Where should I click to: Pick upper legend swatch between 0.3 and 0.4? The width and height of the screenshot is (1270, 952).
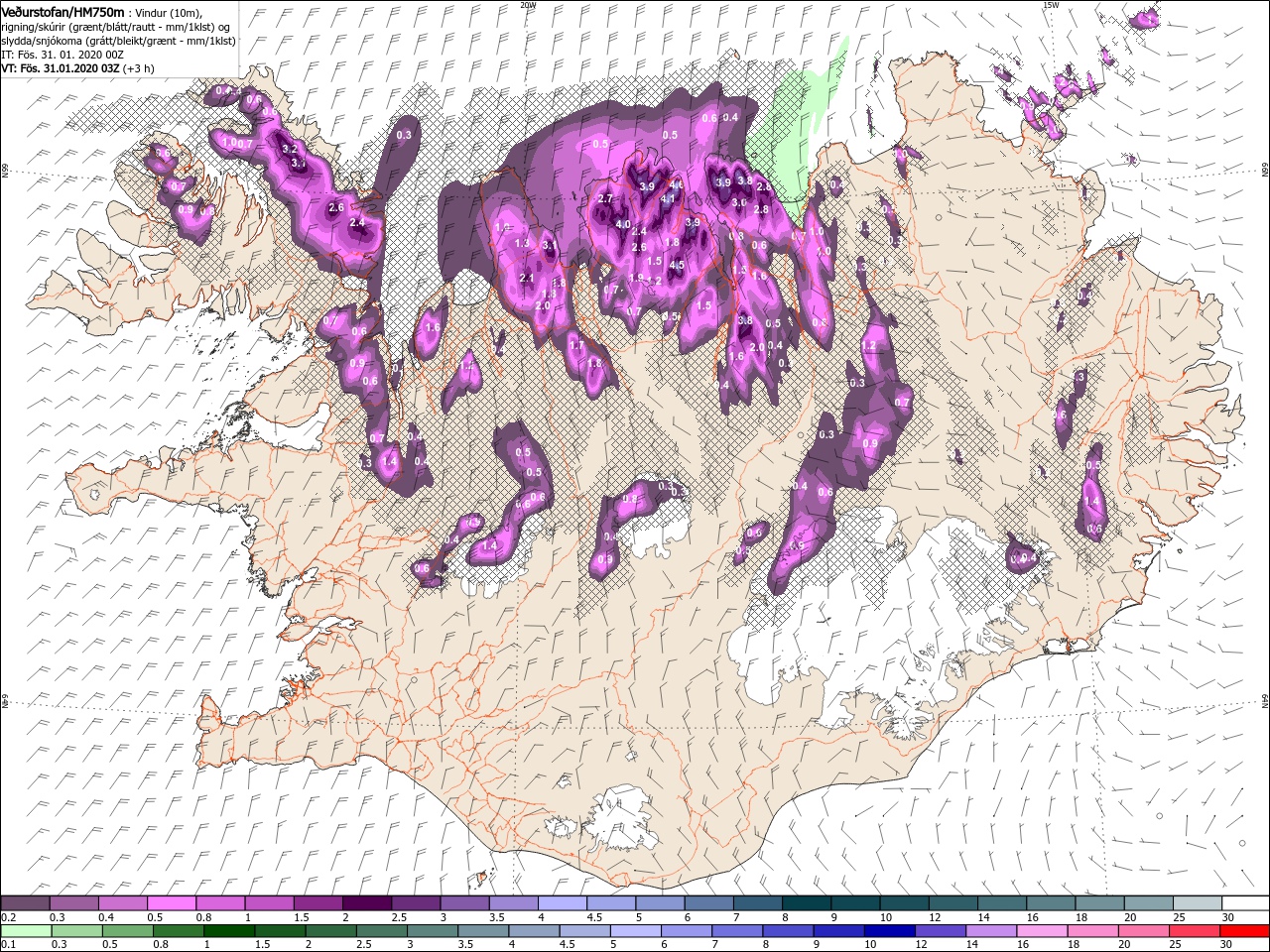pos(73,903)
